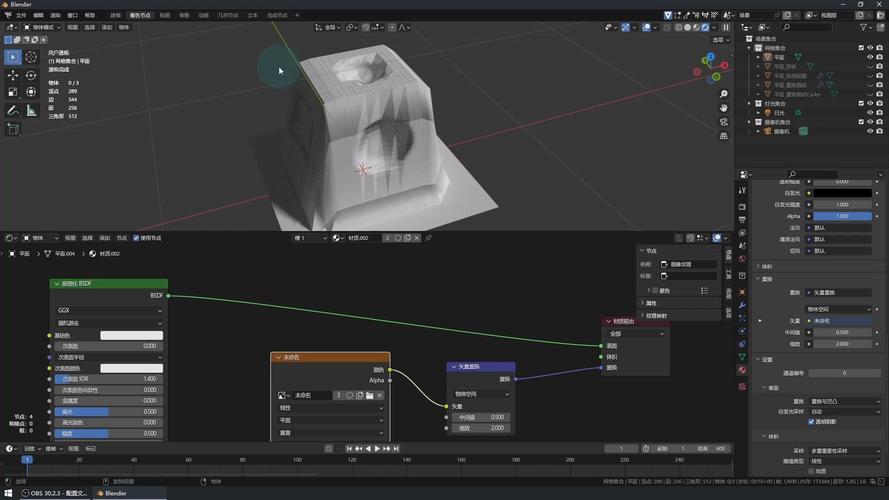Pause viewport render preview
Viewport: 889px width, 500px height.
click(x=726, y=27)
